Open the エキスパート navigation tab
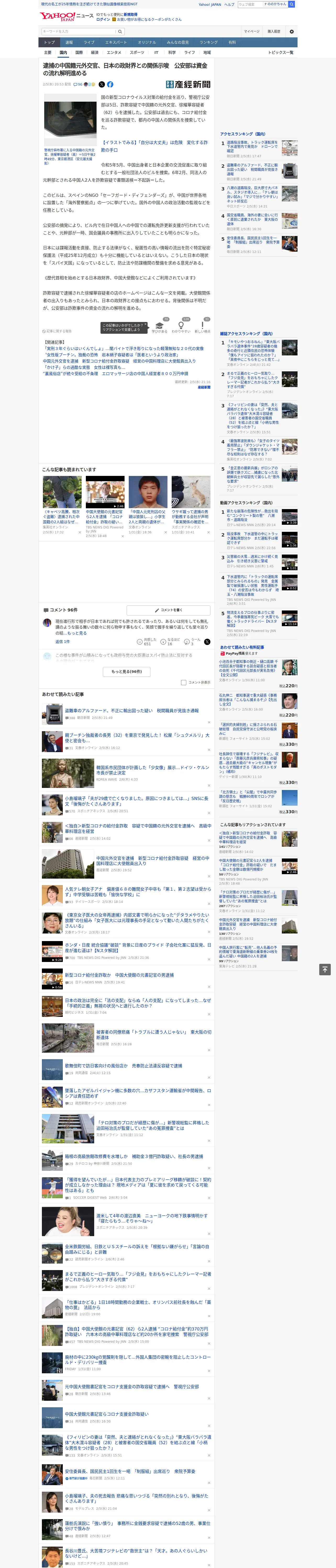Image resolution: width=336 pixels, height=1568 pixels. point(116,43)
